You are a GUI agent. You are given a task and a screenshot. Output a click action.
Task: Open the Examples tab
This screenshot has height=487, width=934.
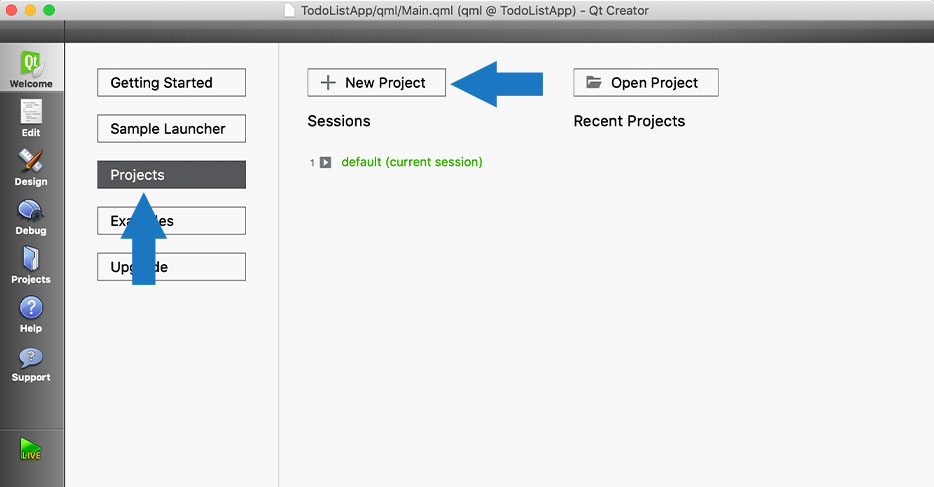click(172, 221)
